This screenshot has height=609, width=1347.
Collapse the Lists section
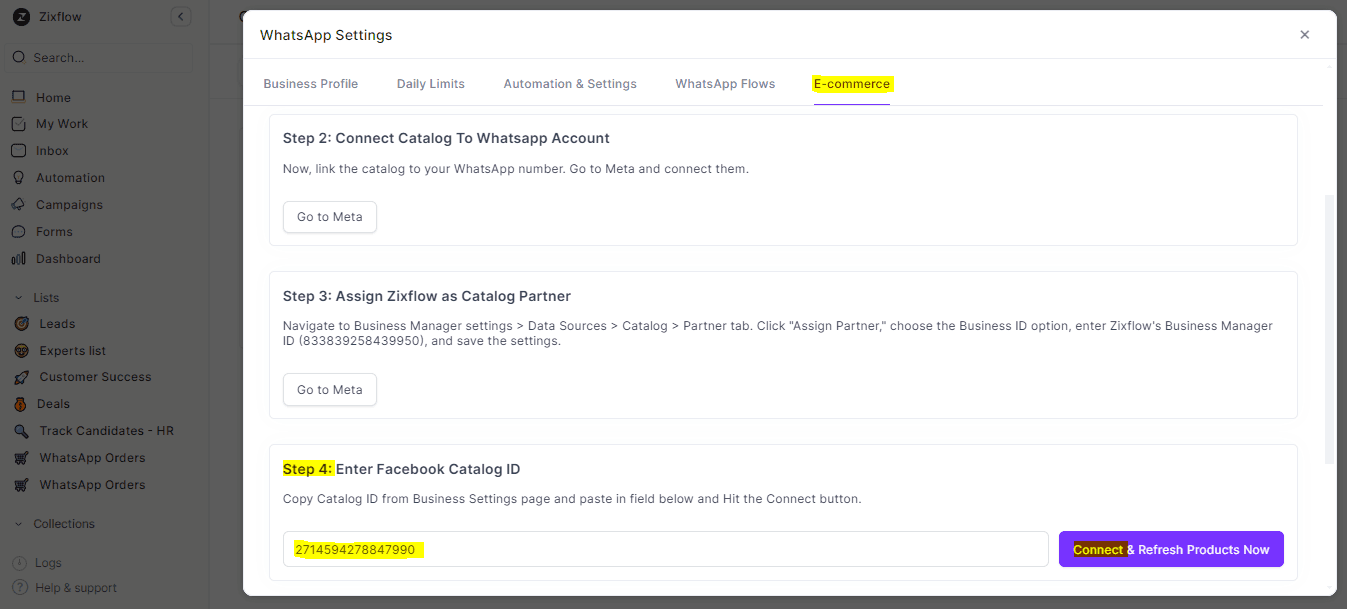point(18,298)
